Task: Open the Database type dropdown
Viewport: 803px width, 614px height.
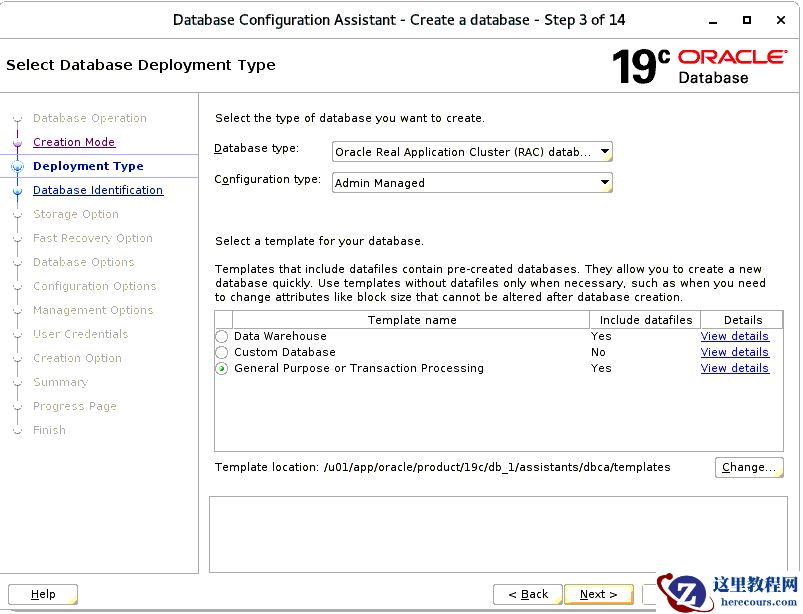Action: coord(472,152)
